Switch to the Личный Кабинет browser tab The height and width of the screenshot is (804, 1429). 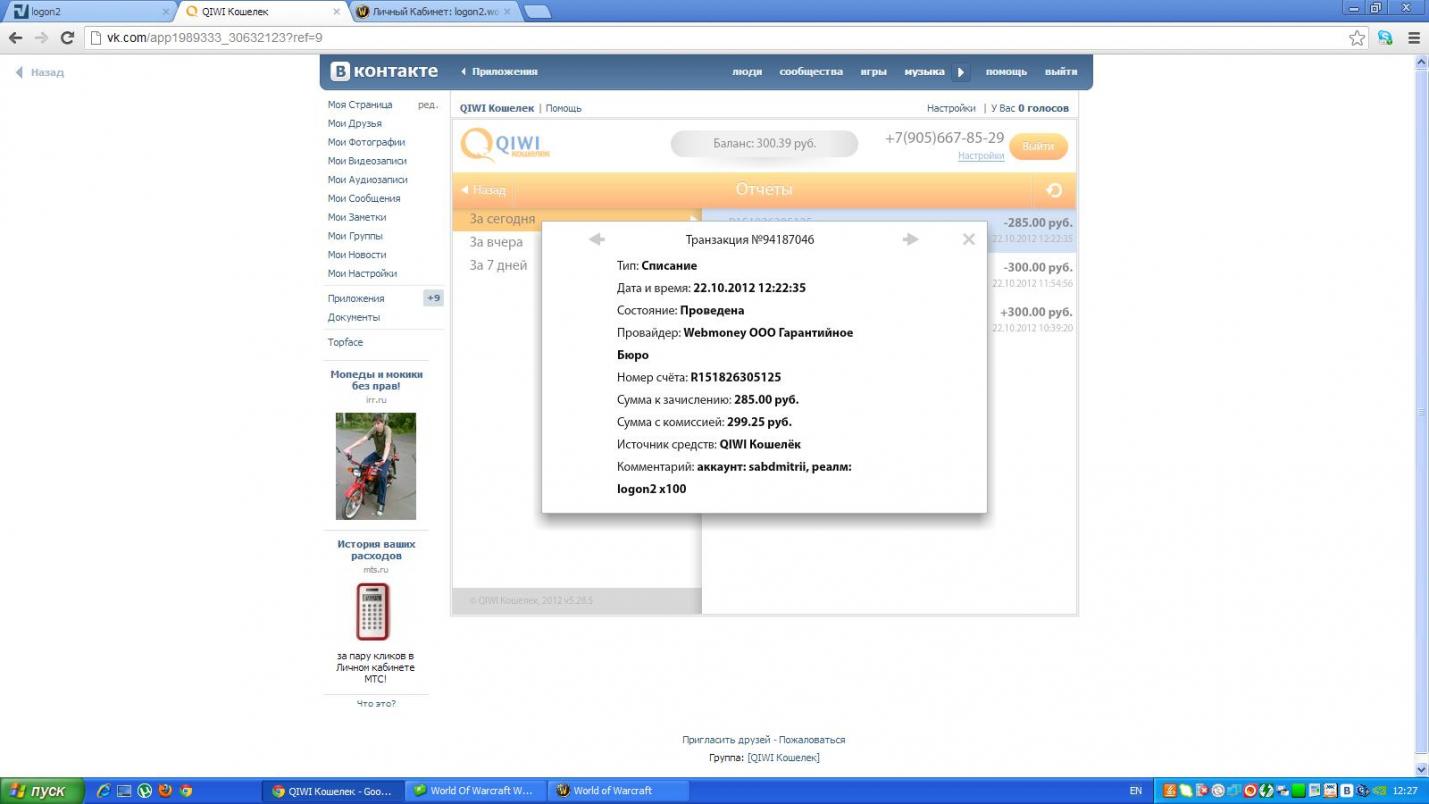click(434, 12)
